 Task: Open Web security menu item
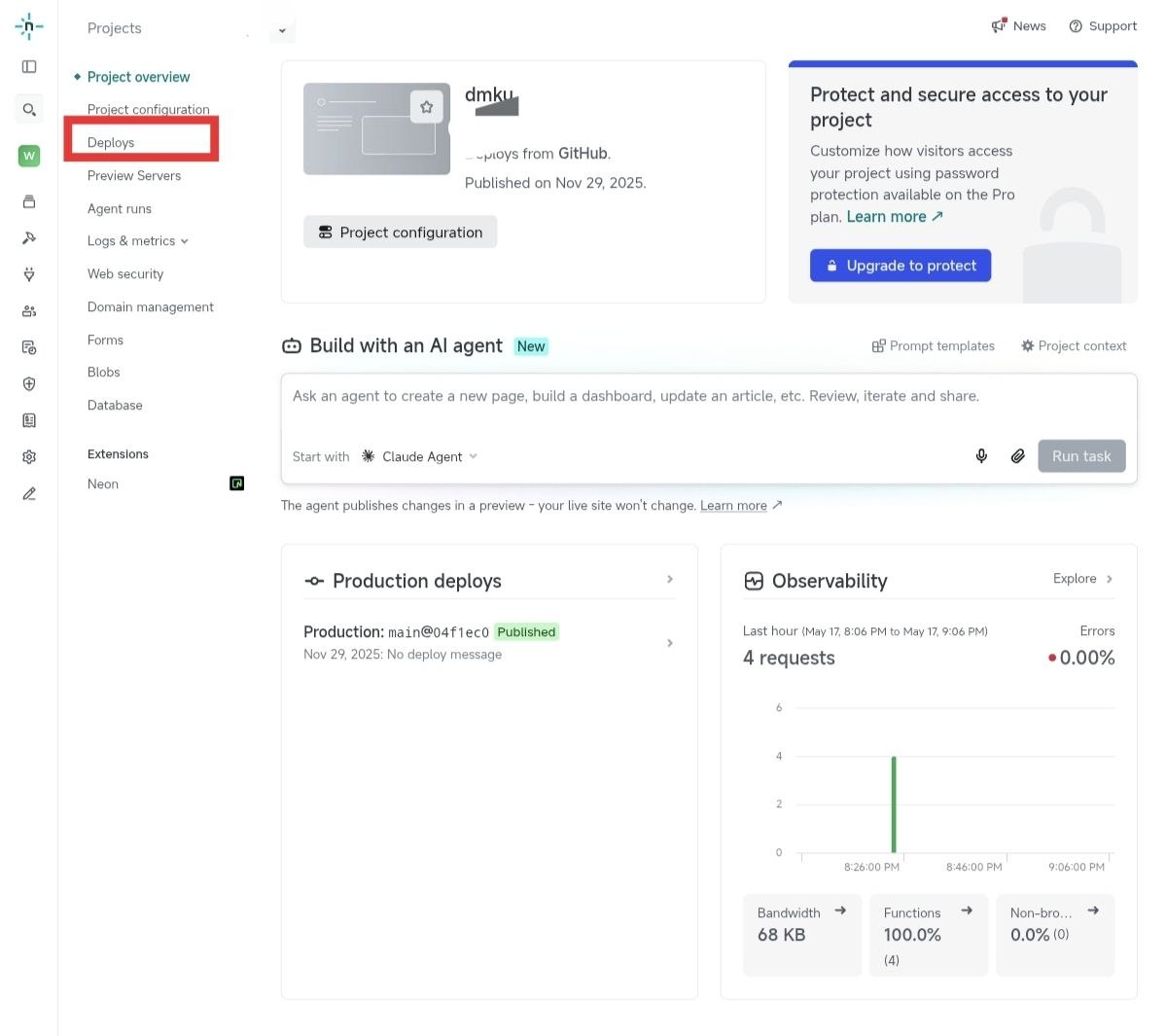pos(124,273)
